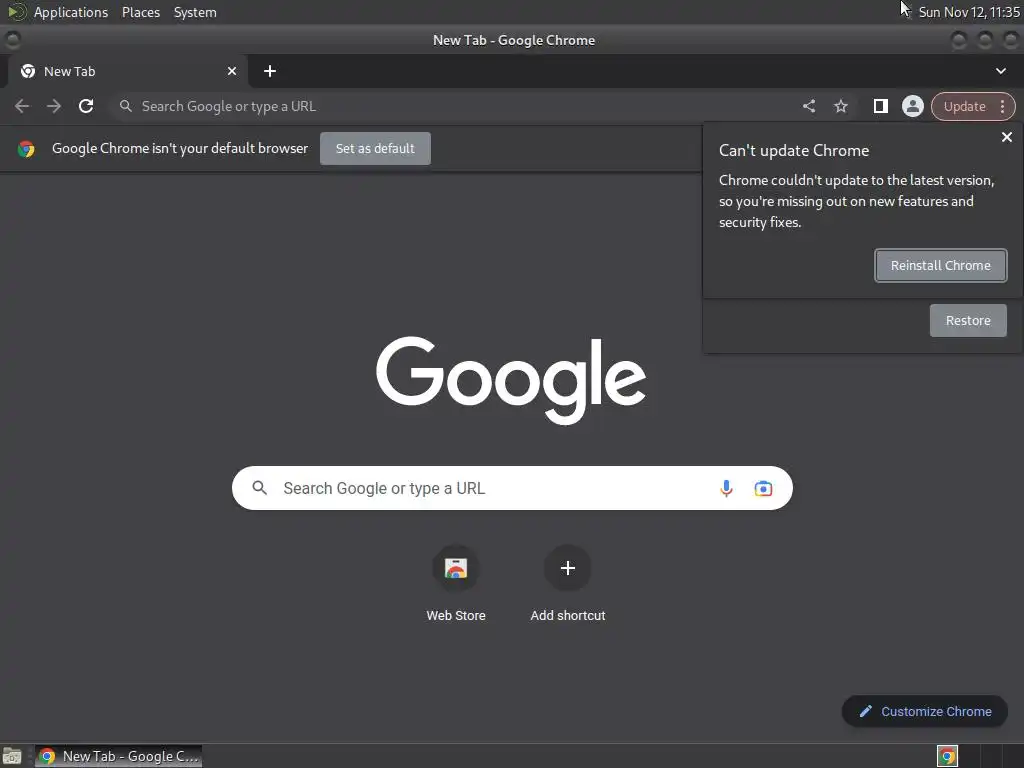Open a new tab with the plus button
Viewport: 1024px width, 768px height.
point(270,71)
